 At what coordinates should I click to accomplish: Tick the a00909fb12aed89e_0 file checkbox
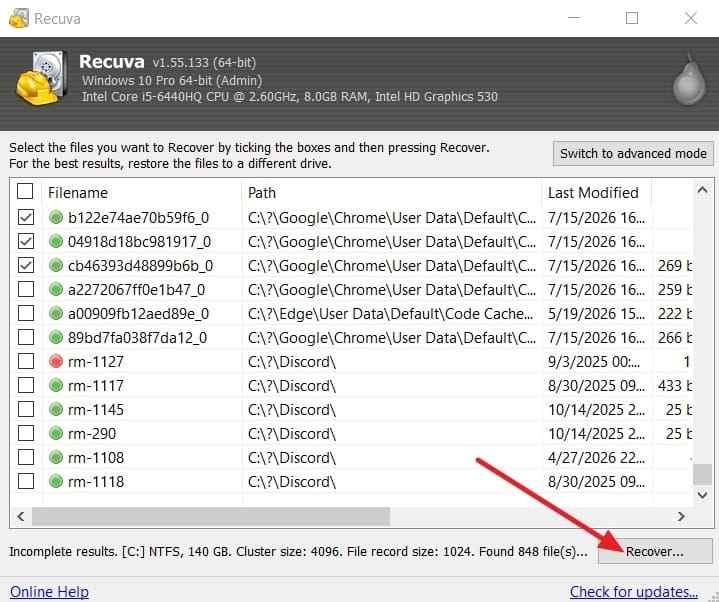(26, 313)
